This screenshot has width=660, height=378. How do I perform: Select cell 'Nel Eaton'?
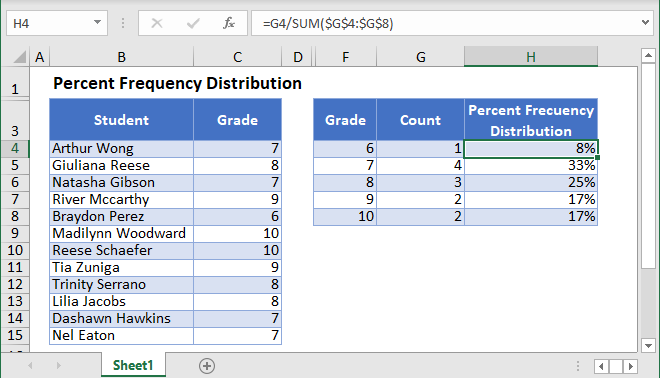(x=121, y=335)
